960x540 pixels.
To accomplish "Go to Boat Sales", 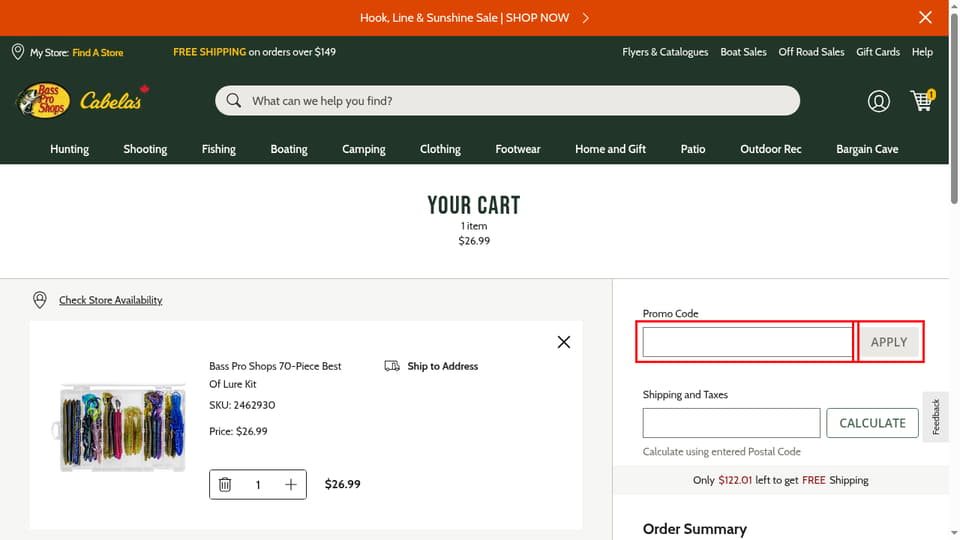I will click(743, 52).
